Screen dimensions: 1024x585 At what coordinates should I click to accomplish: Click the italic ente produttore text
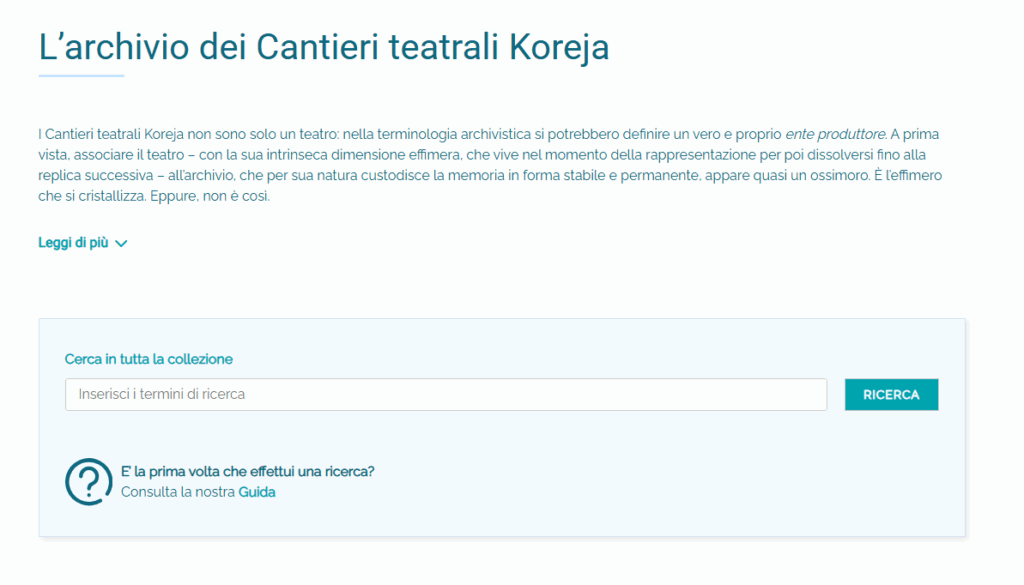[x=835, y=134]
